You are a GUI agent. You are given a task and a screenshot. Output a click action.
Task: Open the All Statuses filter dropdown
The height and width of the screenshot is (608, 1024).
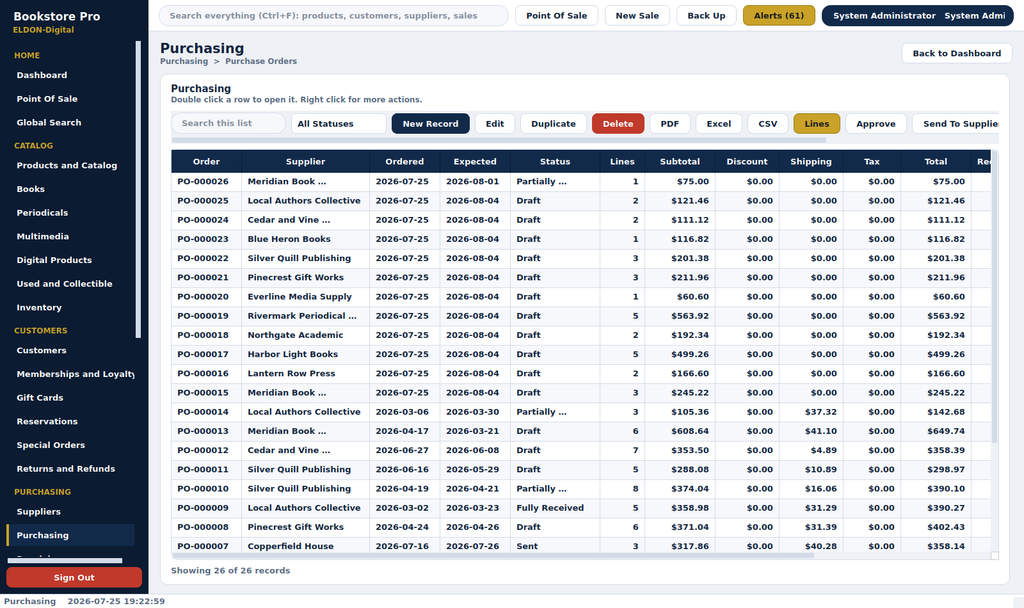(338, 123)
